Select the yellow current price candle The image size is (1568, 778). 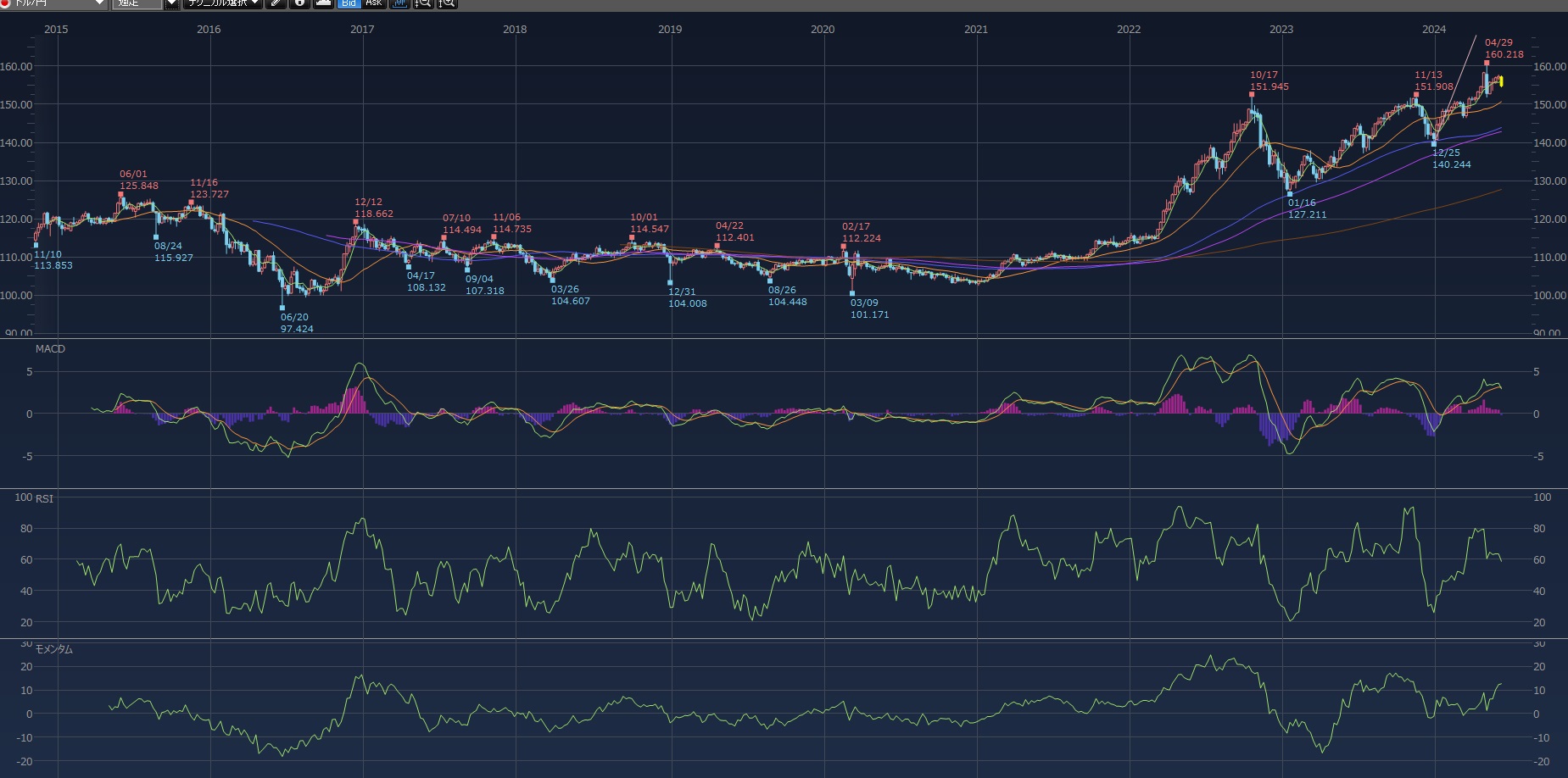[1500, 81]
